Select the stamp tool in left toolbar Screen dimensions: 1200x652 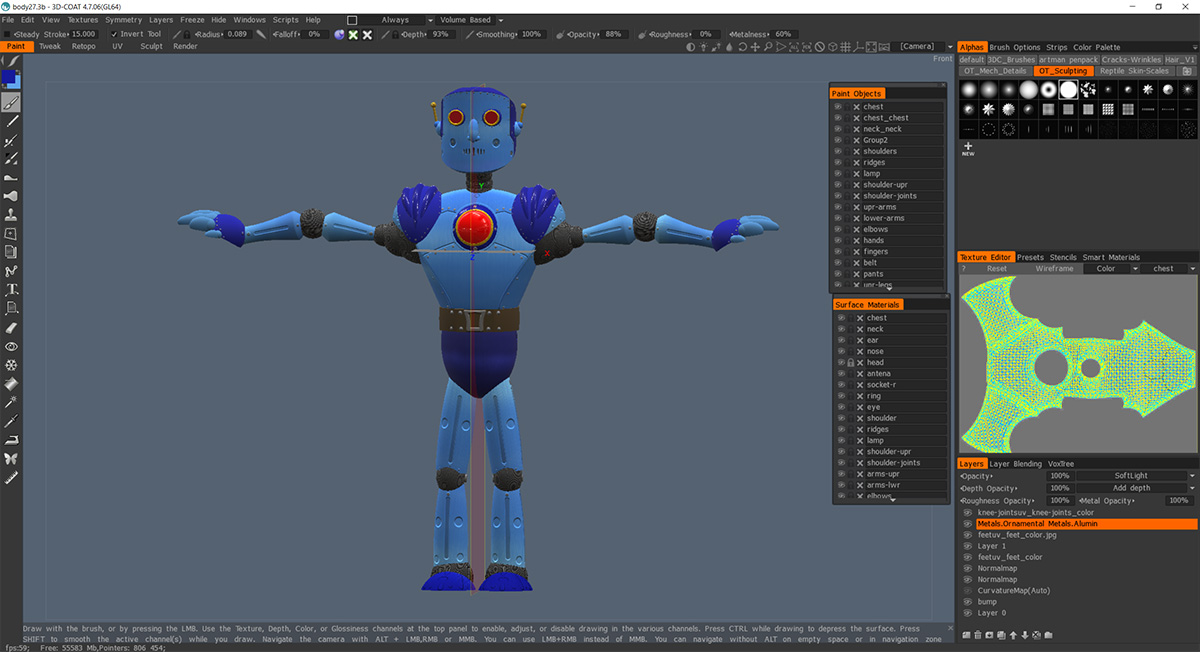[x=12, y=215]
